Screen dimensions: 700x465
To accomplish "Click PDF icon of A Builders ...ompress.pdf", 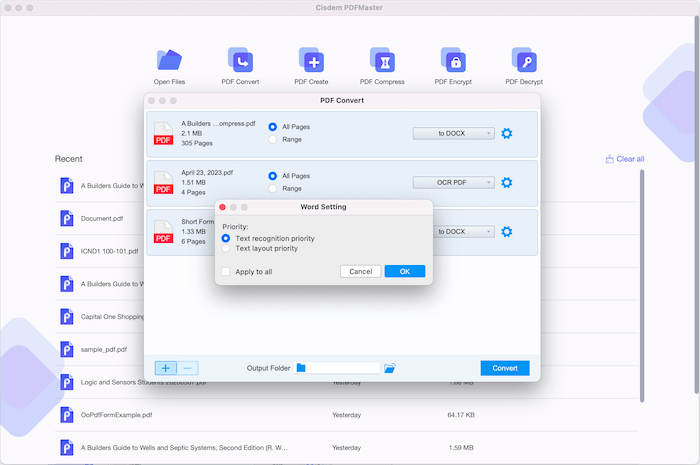I will tap(163, 133).
